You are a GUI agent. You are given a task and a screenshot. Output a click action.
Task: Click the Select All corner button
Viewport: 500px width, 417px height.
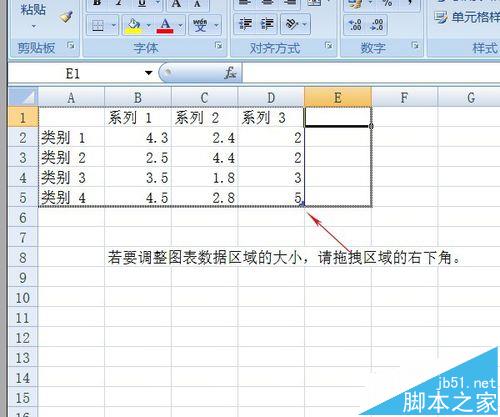click(x=23, y=97)
